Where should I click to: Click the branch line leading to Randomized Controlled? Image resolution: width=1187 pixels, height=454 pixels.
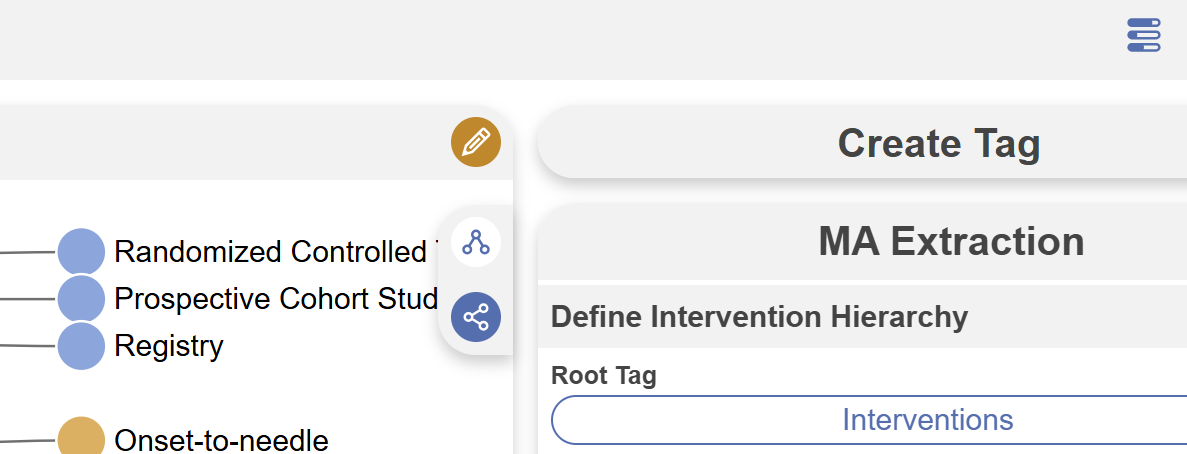tap(27, 252)
